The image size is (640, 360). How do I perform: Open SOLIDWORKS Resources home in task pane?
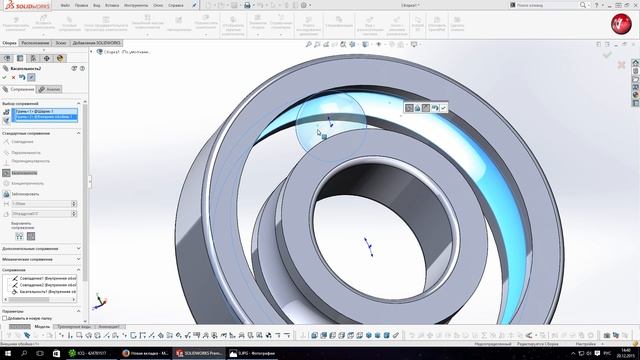click(636, 63)
